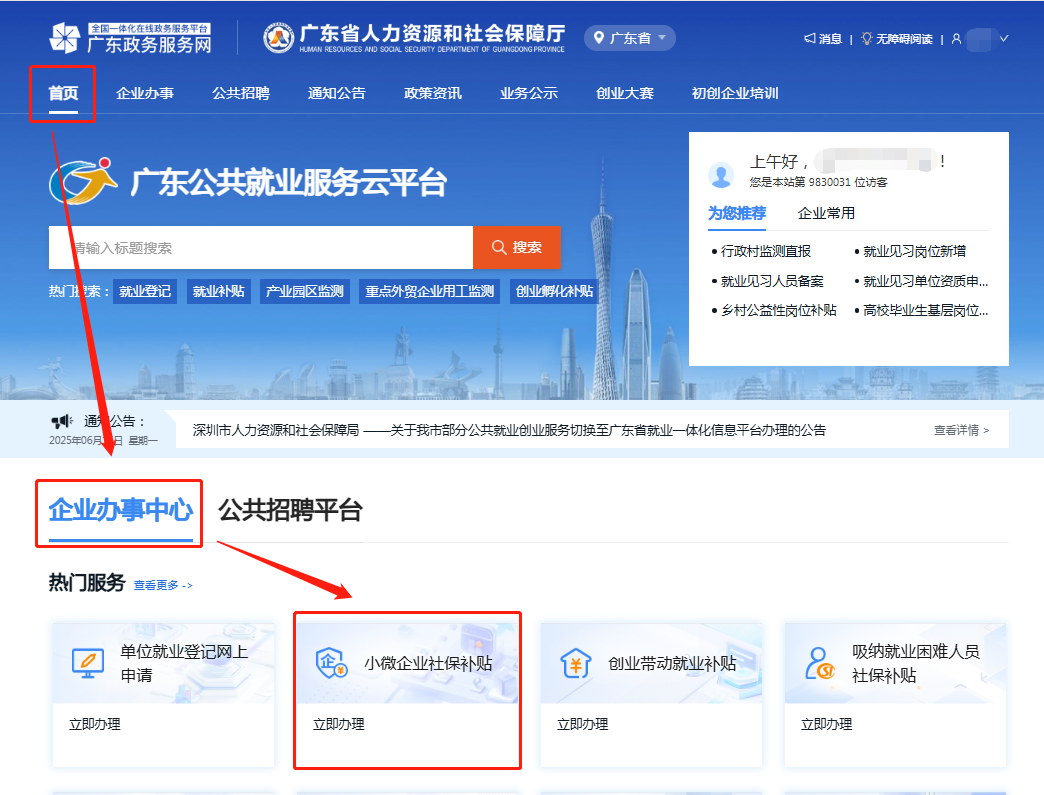Open 查看详情 for the announcement
The width and height of the screenshot is (1044, 795).
[961, 428]
